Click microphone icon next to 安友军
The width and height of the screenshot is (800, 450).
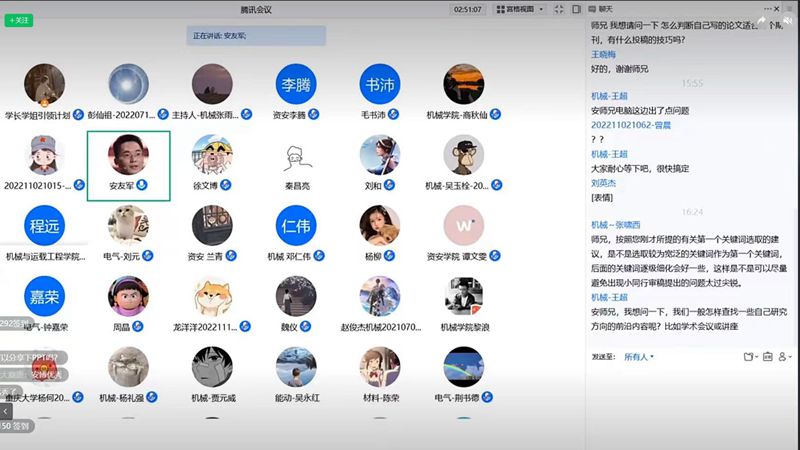142,185
